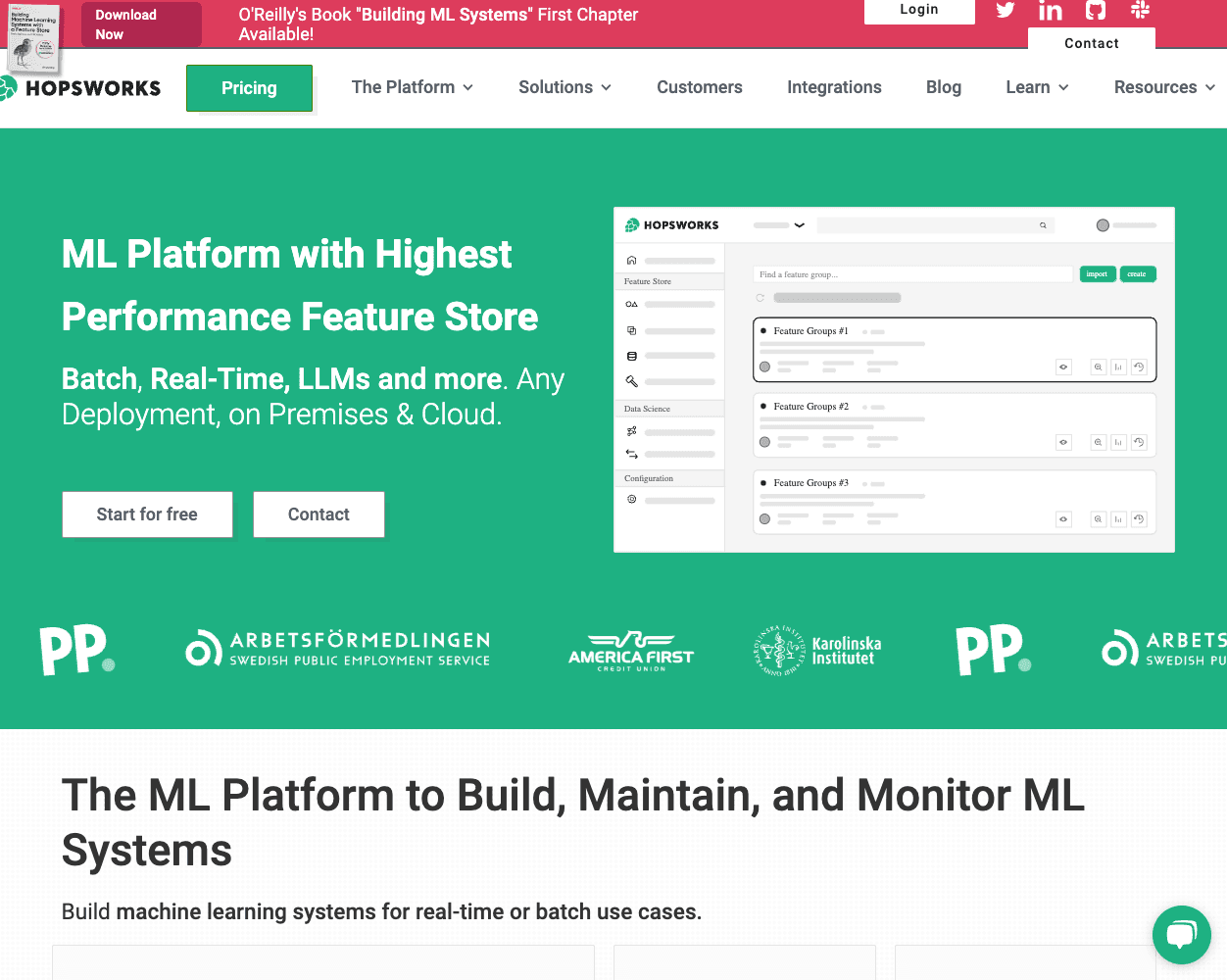The image size is (1227, 980).
Task: Open the O'Reilly book chapter banner text
Action: [x=438, y=24]
